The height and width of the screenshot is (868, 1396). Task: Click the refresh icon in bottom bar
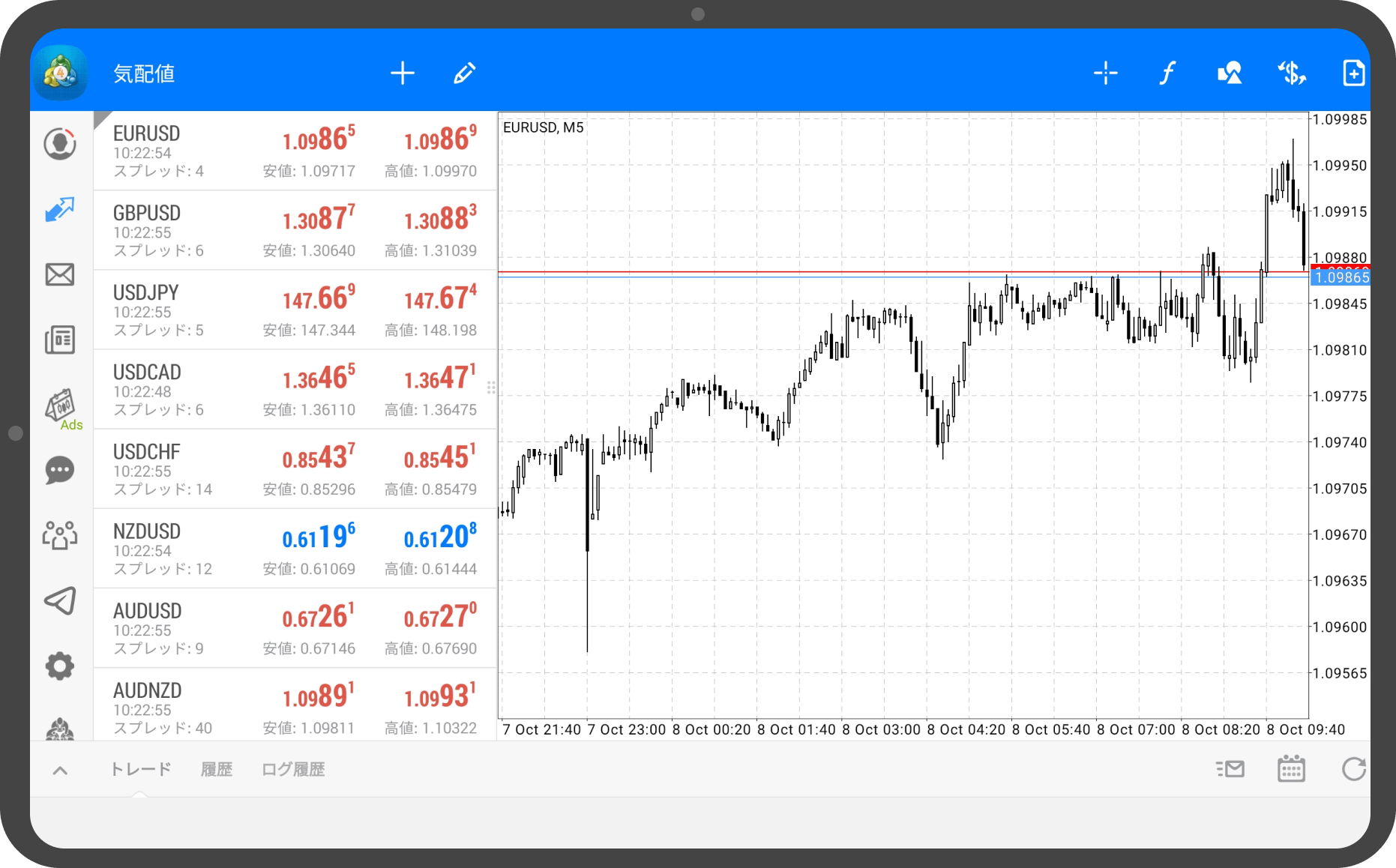1353,769
